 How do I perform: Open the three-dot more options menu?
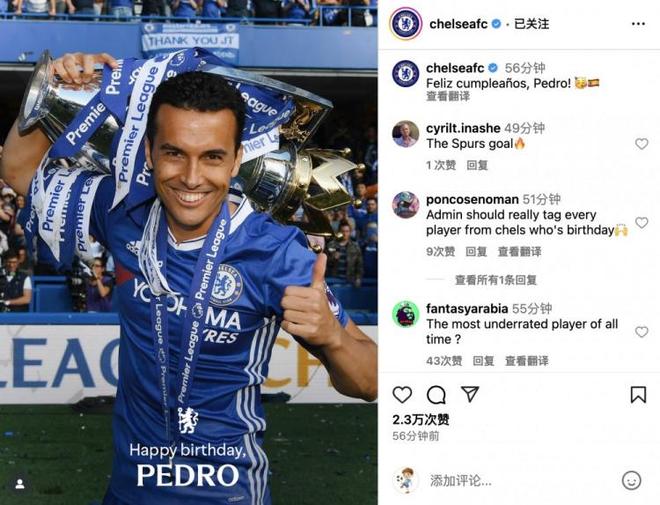coord(638,24)
